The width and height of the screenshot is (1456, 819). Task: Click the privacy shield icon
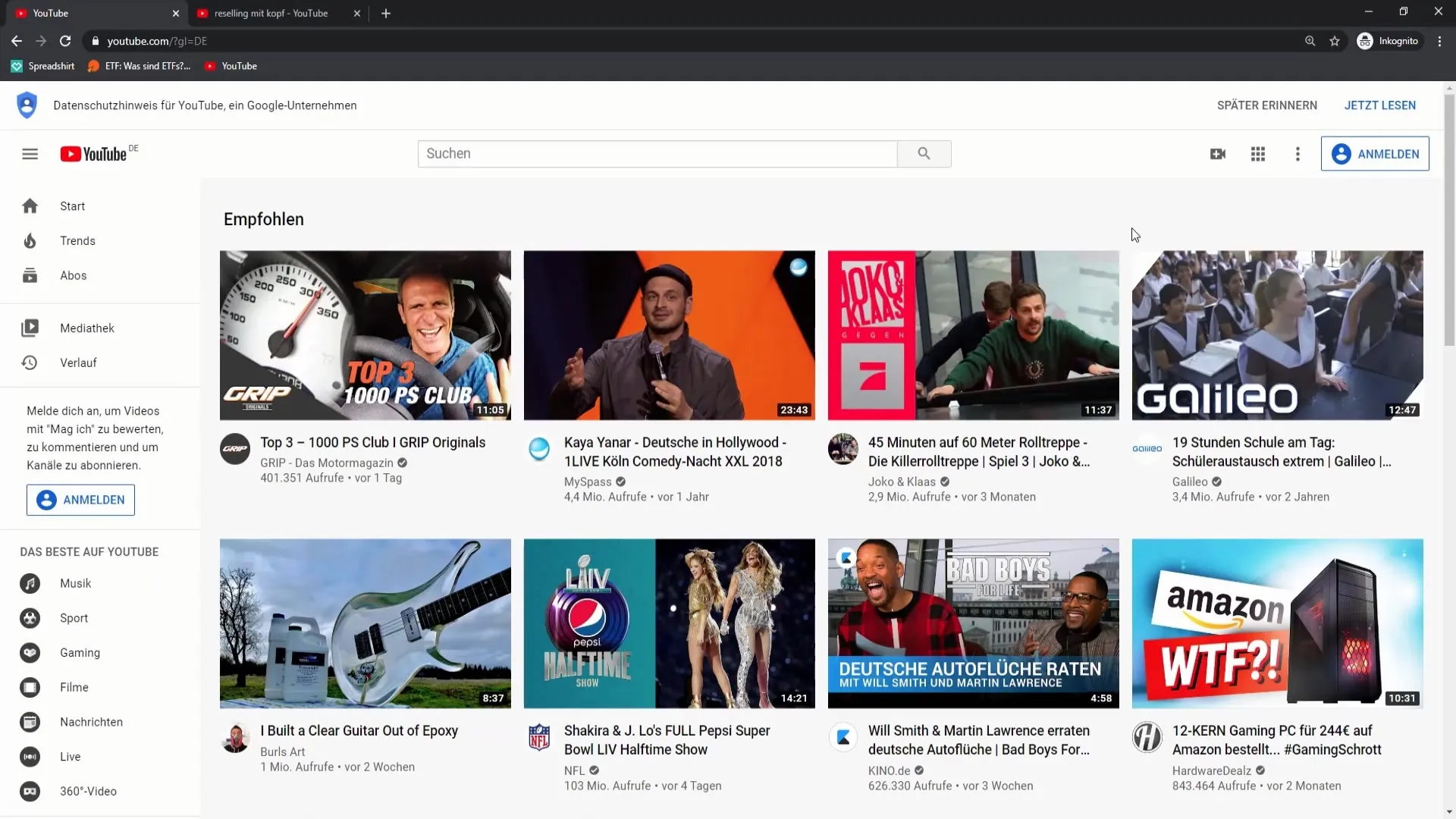tap(27, 105)
